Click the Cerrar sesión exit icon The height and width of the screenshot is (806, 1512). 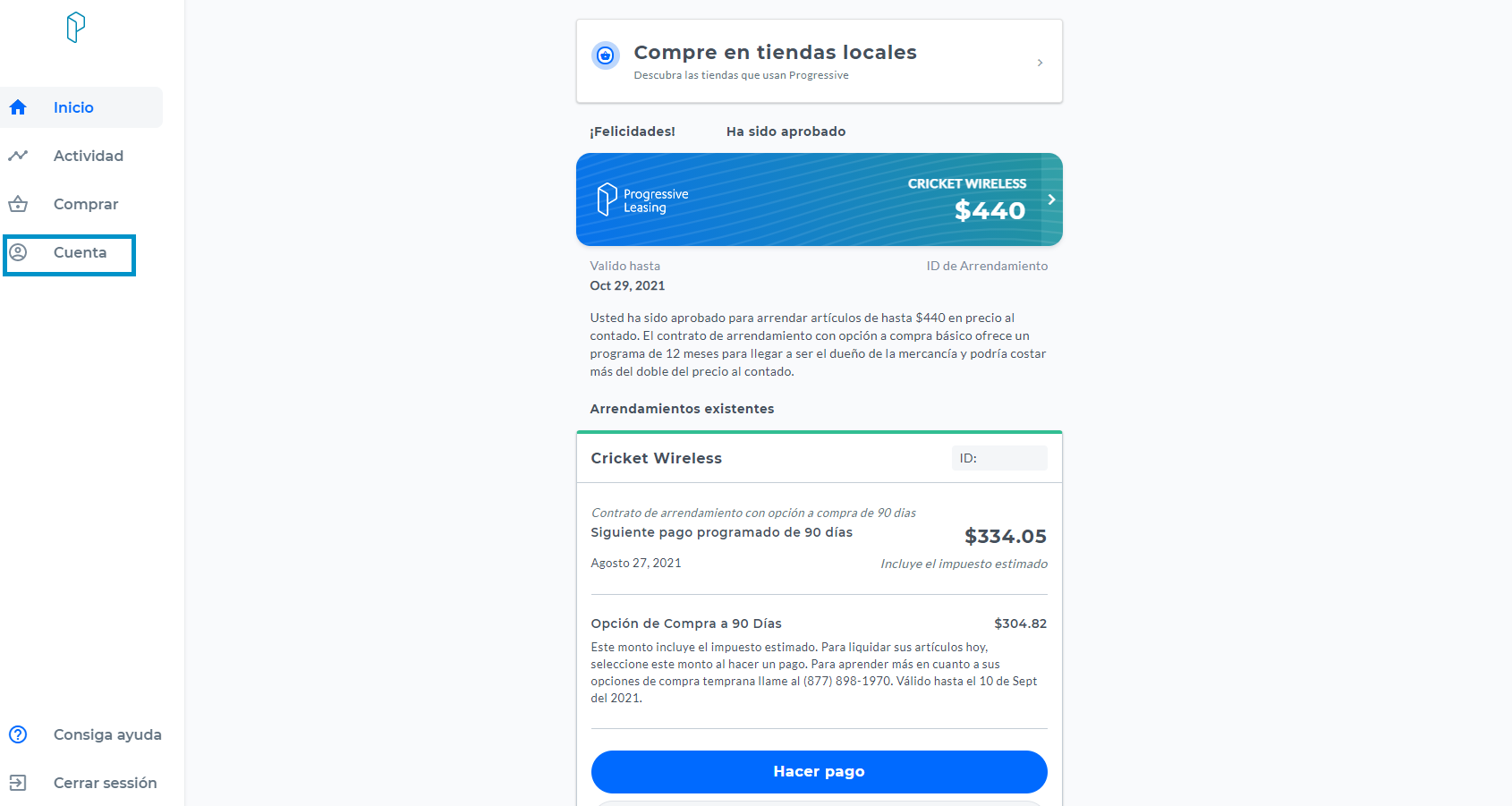click(x=18, y=783)
